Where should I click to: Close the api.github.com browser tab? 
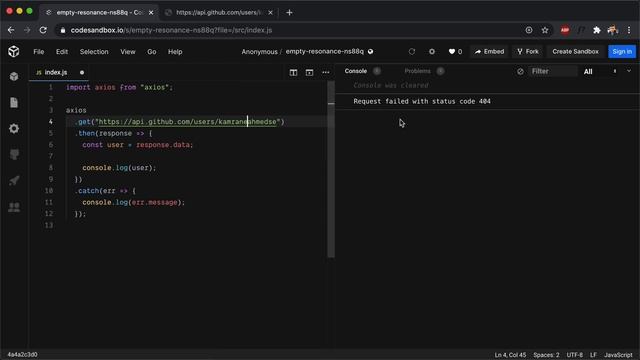(270, 13)
